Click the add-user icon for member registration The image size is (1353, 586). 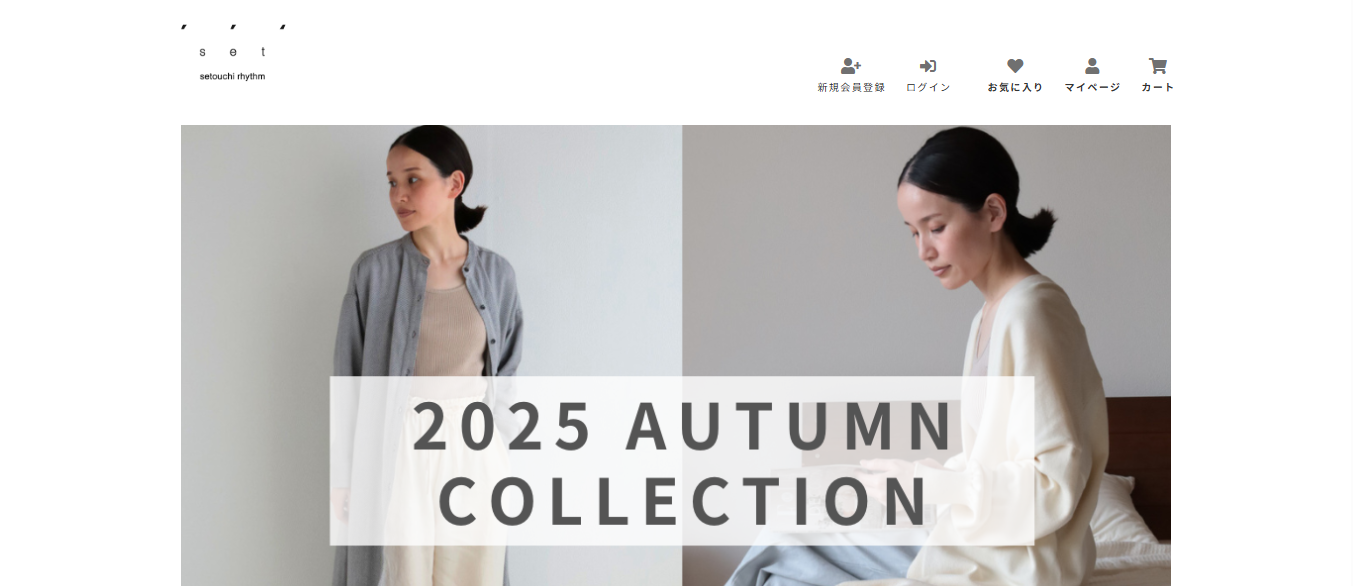click(851, 66)
